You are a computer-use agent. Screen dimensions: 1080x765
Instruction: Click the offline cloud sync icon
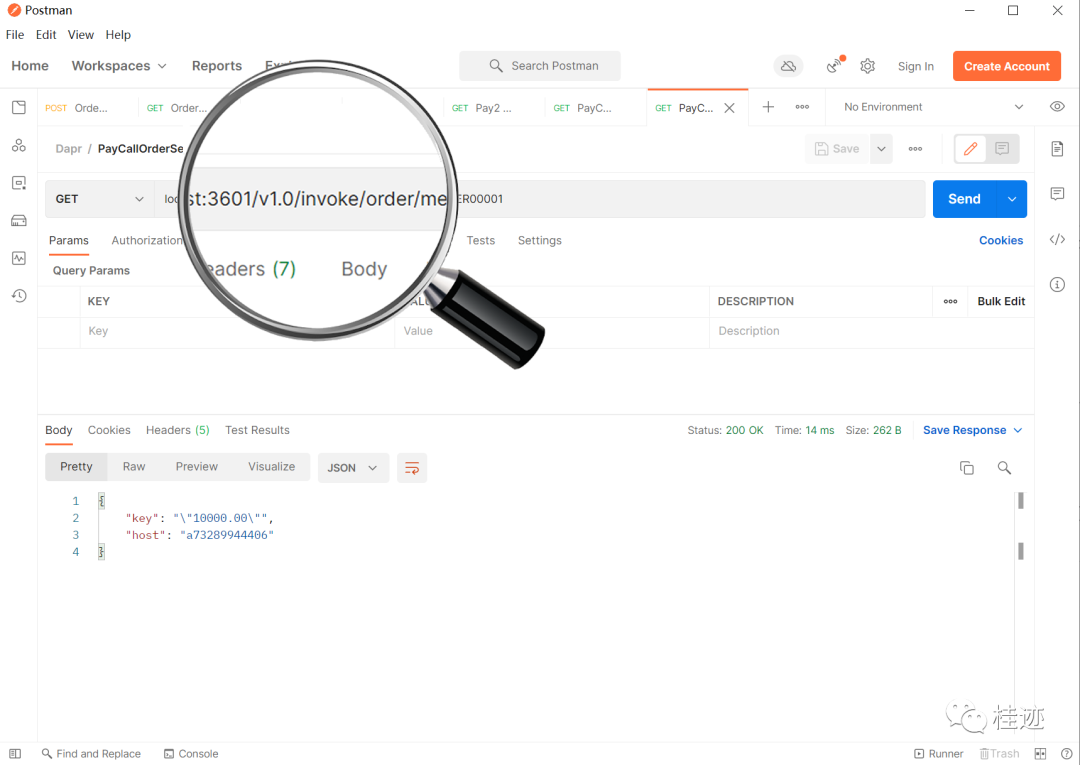[788, 66]
